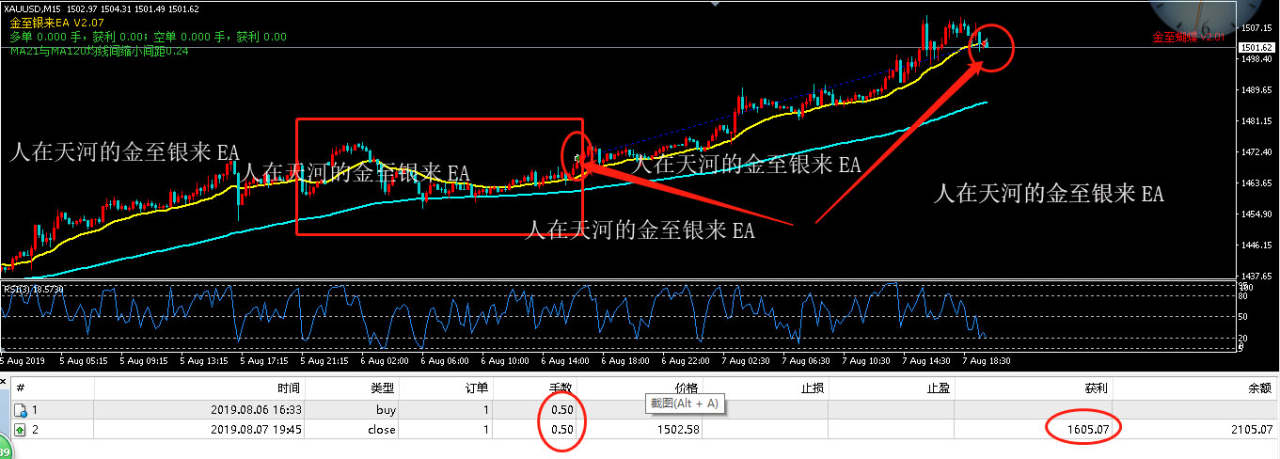Click the 获利 column header
The width and height of the screenshot is (1280, 459).
click(x=1095, y=388)
